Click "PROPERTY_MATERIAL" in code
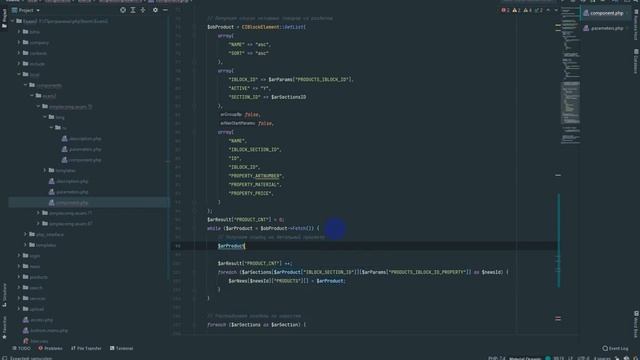This screenshot has width=640, height=360. (255, 184)
